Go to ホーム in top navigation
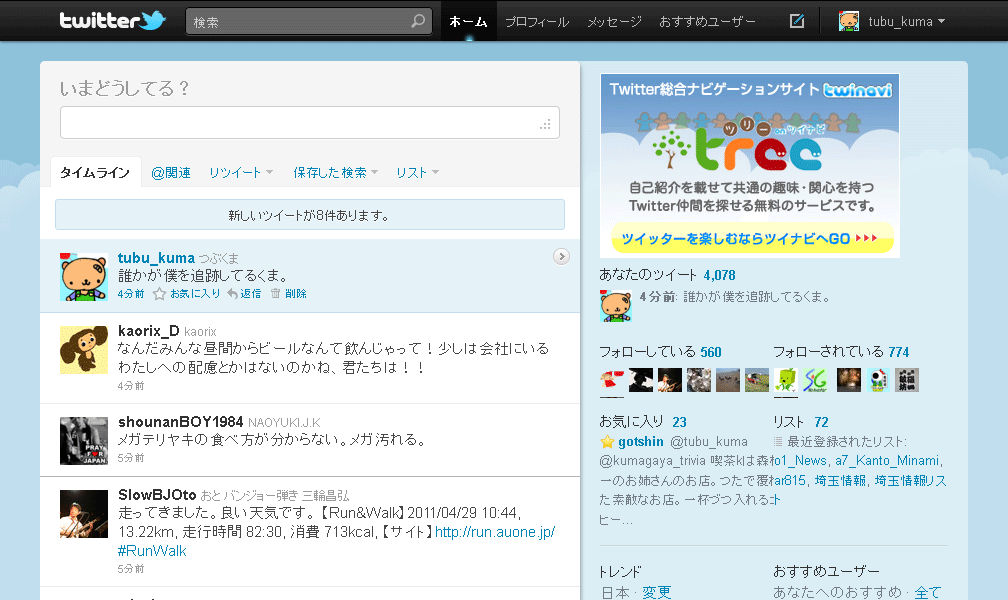The height and width of the screenshot is (600, 1008). point(469,21)
